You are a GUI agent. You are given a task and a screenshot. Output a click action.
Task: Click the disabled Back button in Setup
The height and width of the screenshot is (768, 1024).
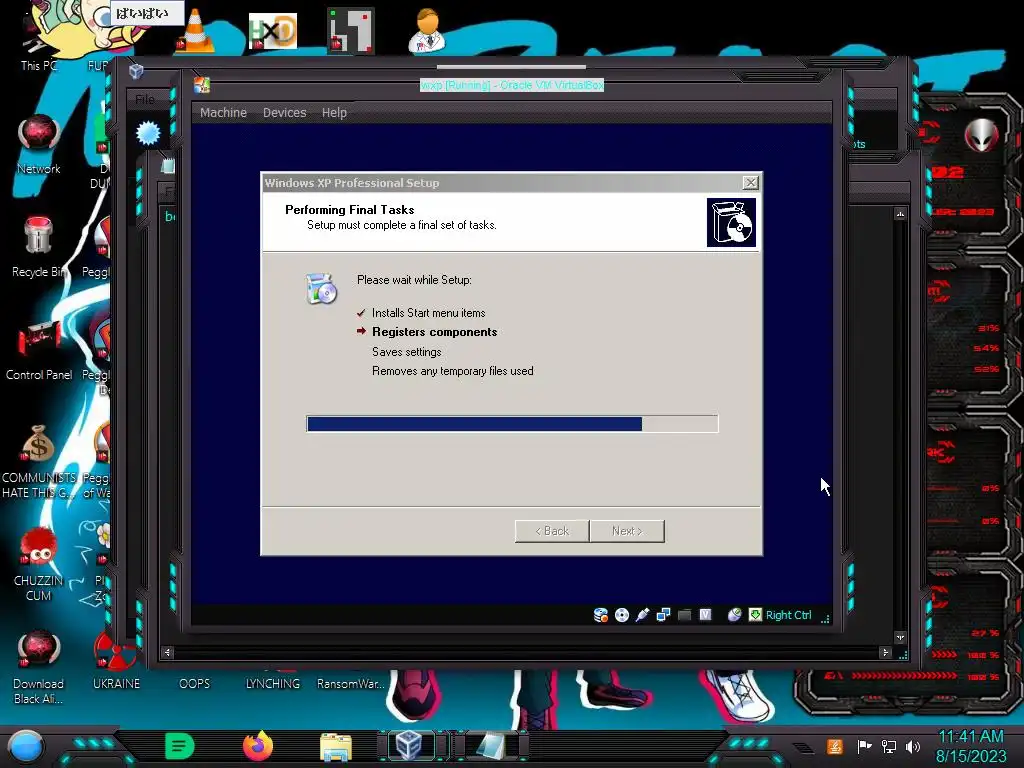tap(552, 531)
